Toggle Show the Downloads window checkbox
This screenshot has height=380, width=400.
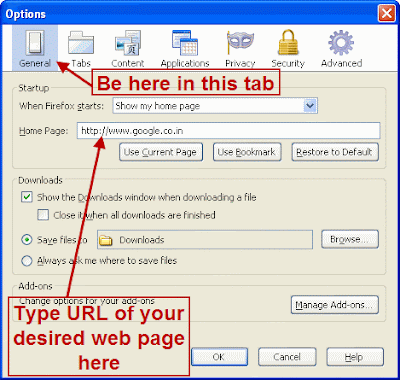coord(27,197)
